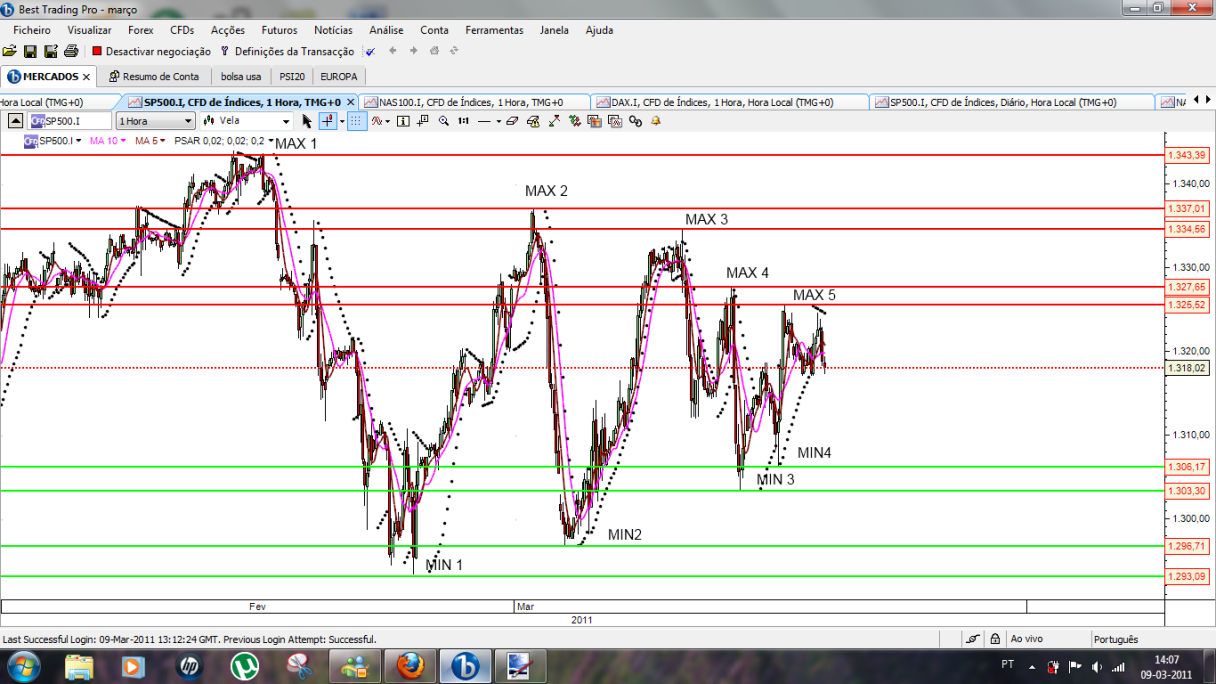
Task: Click the alert bell icon
Action: coord(656,121)
